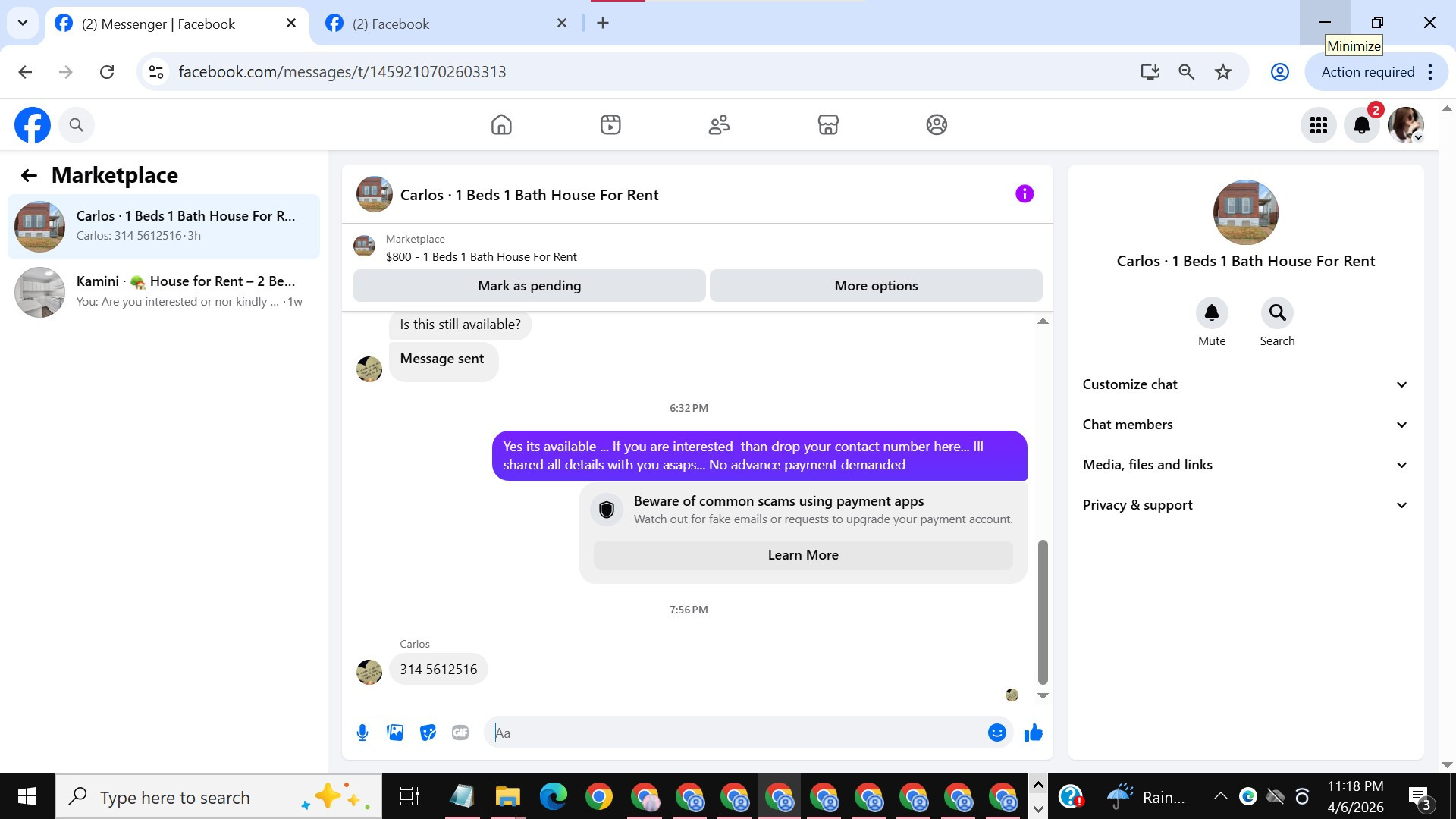The height and width of the screenshot is (819, 1456).
Task: Open the Chrome tab search dropdown
Action: [x=23, y=23]
